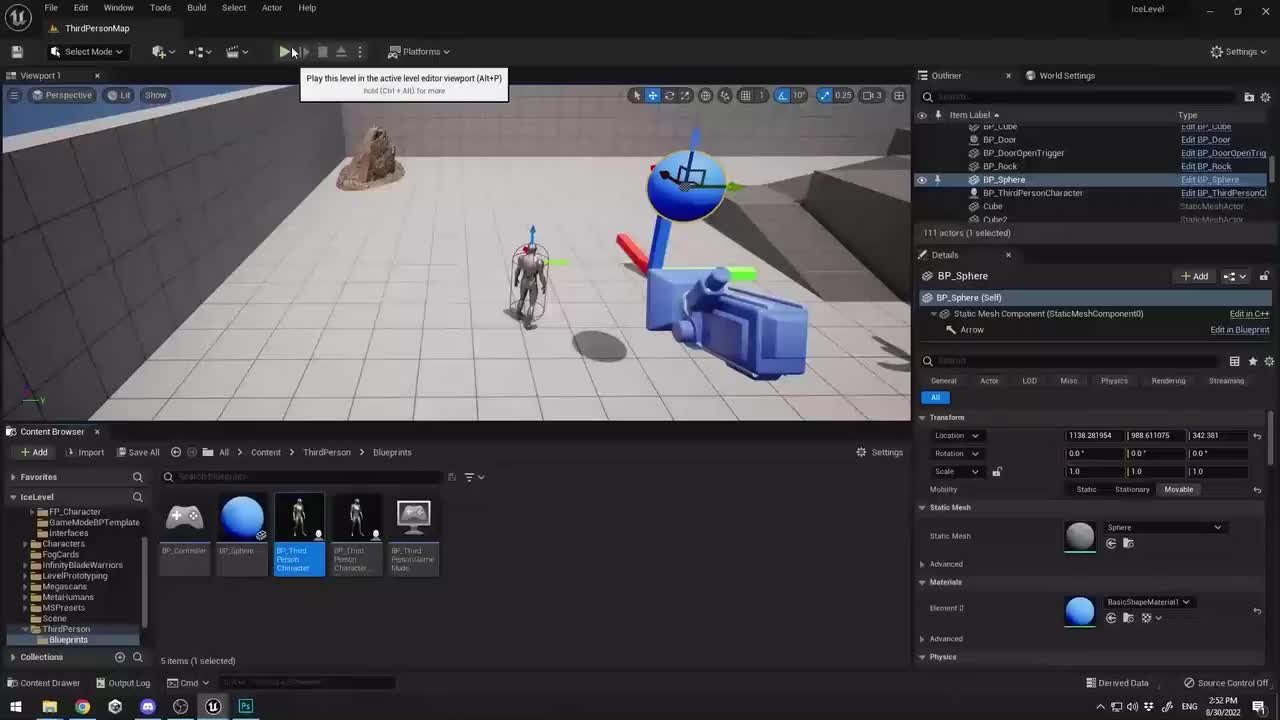This screenshot has height=720, width=1280.
Task: Open the camera speed setting
Action: coord(872,95)
